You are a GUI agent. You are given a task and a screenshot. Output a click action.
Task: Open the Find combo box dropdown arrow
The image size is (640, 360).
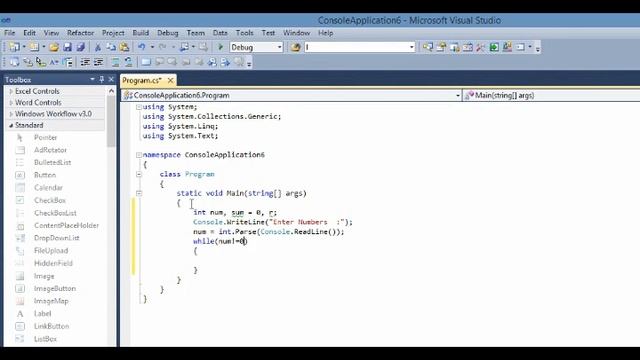pyautogui.click(x=411, y=47)
